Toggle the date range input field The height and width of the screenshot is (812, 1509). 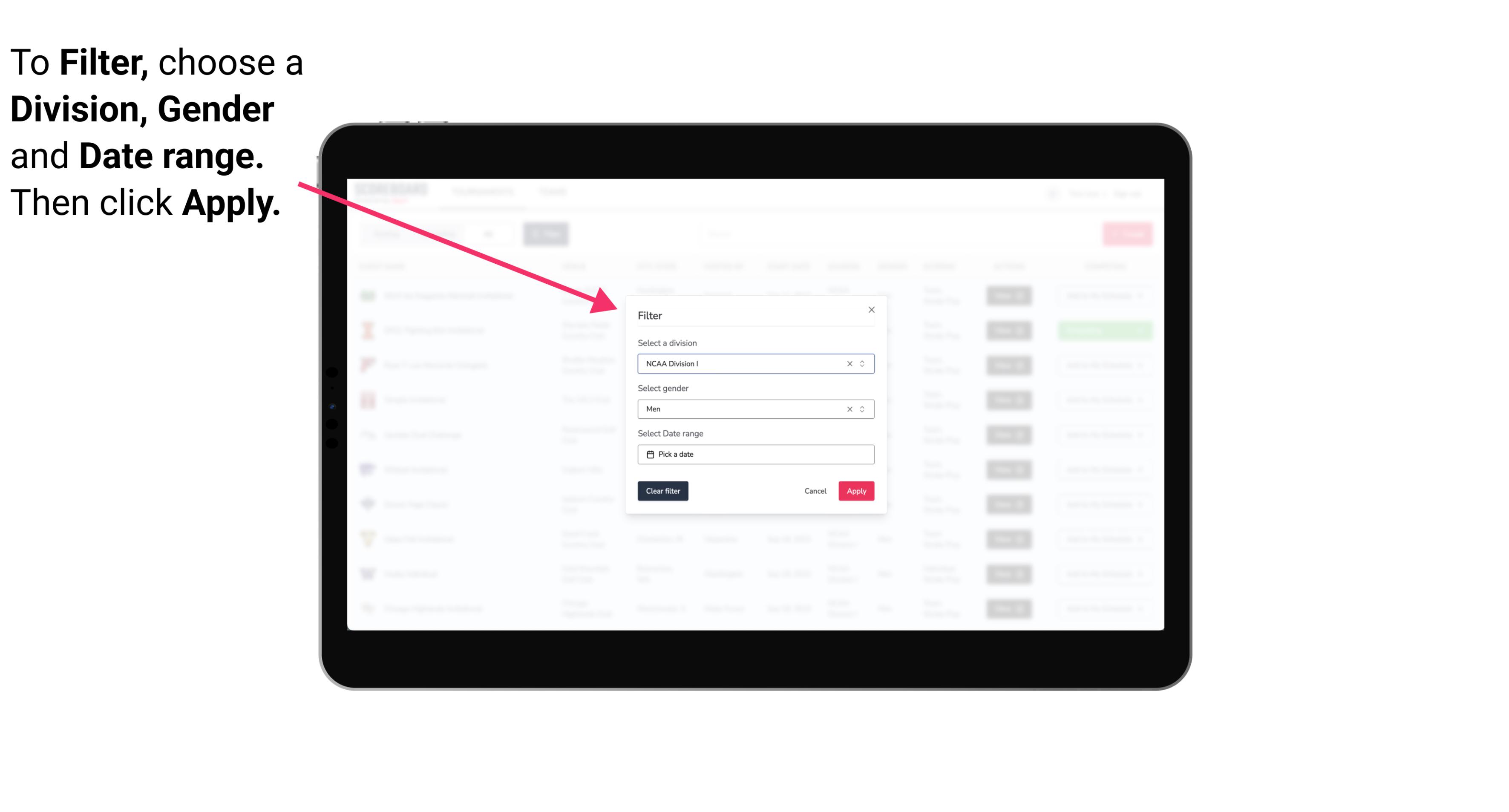click(755, 454)
